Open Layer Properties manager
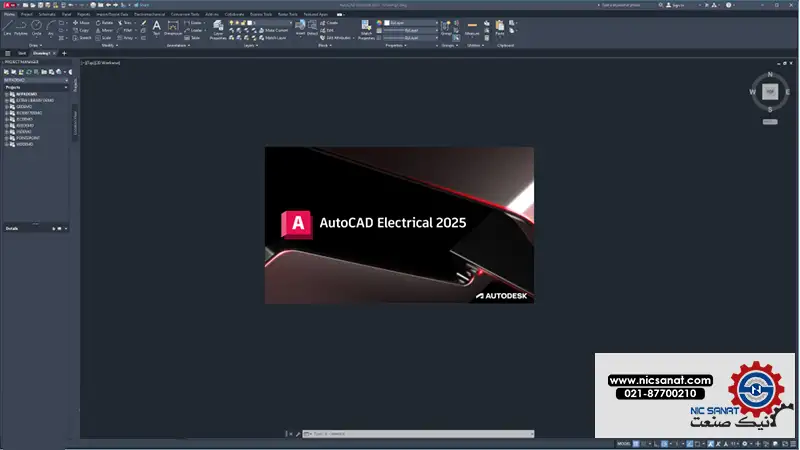This screenshot has width=800, height=450. point(218,30)
